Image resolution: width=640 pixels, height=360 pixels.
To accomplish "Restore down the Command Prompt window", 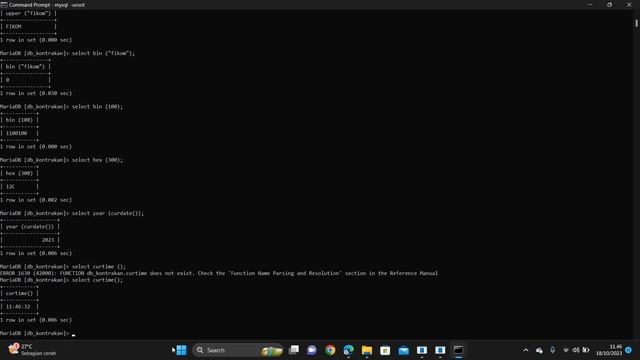I will click(x=609, y=5).
